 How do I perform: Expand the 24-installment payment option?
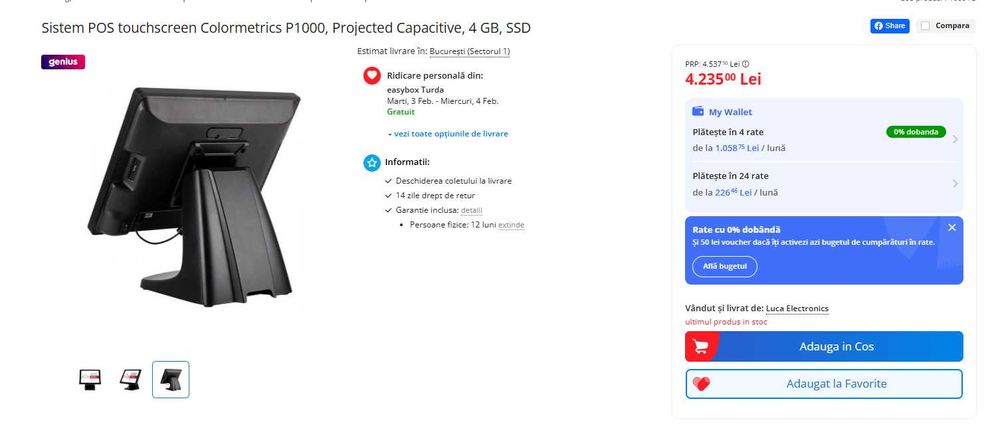coord(954,183)
